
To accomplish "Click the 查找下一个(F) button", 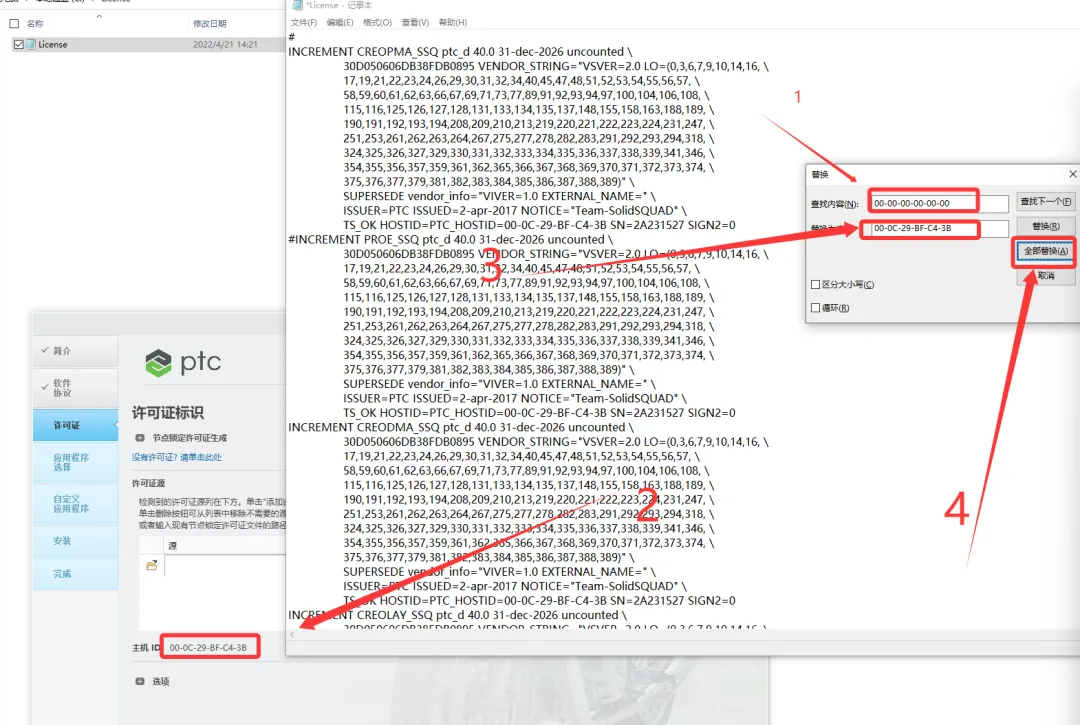I will 1046,202.
